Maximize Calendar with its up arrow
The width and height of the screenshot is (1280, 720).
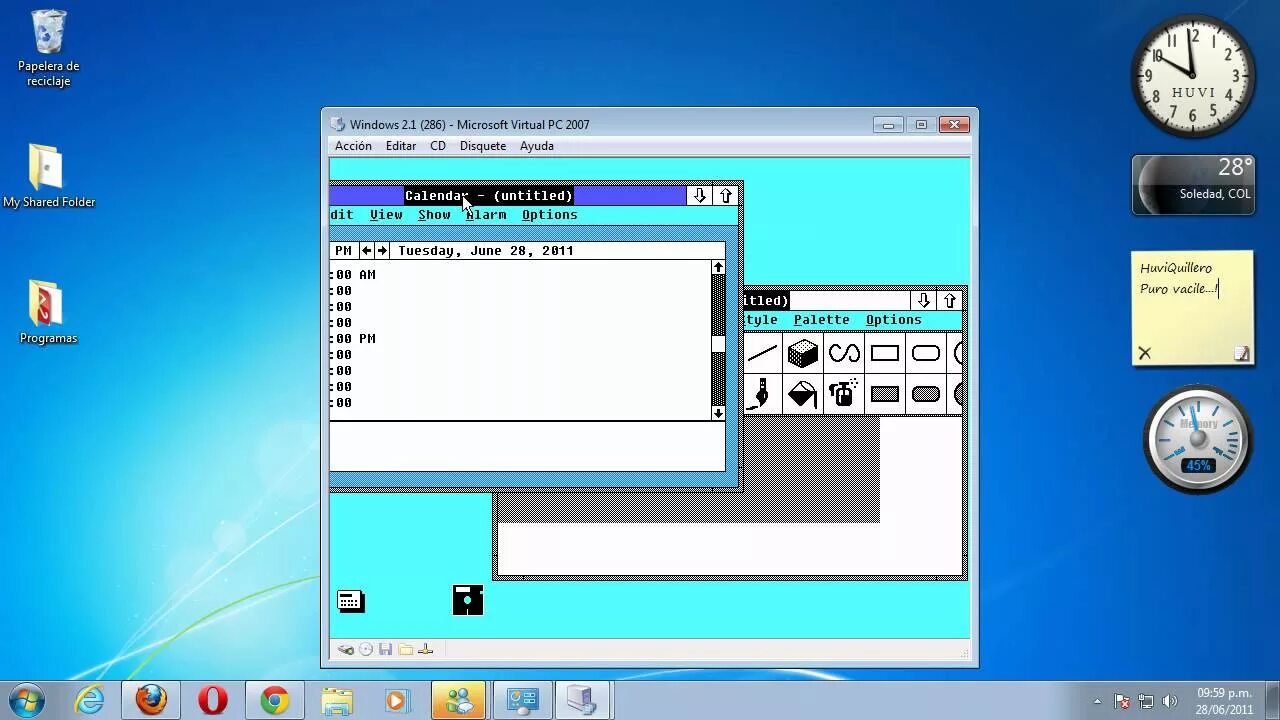[x=726, y=196]
